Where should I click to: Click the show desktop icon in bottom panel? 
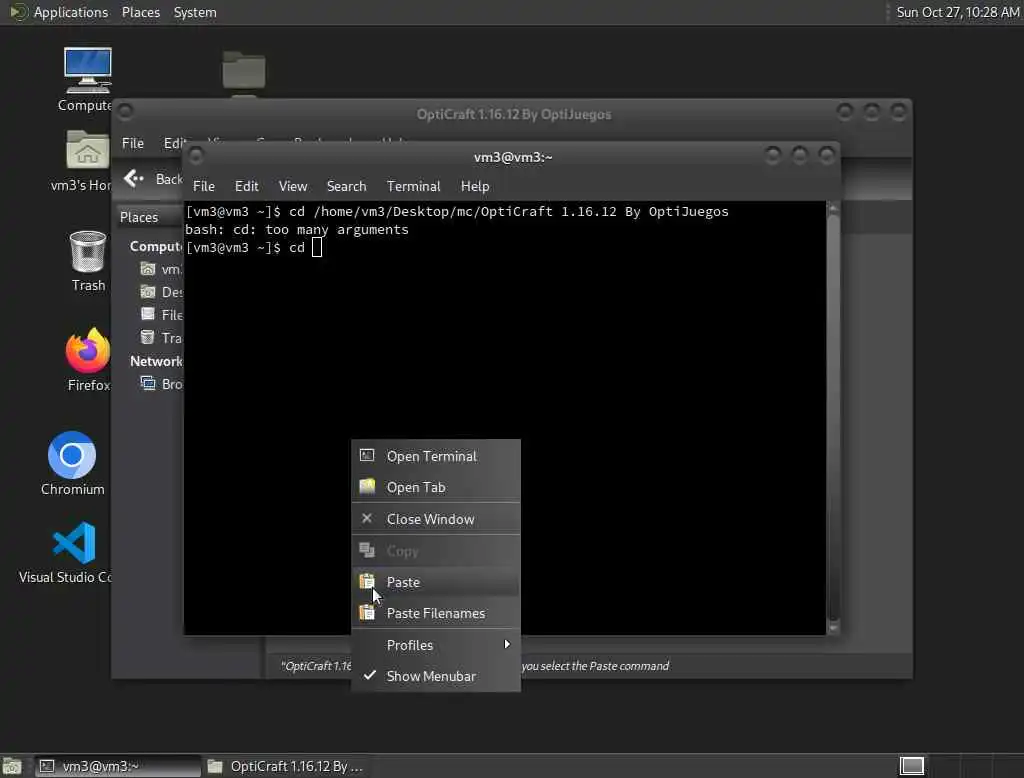[12, 766]
